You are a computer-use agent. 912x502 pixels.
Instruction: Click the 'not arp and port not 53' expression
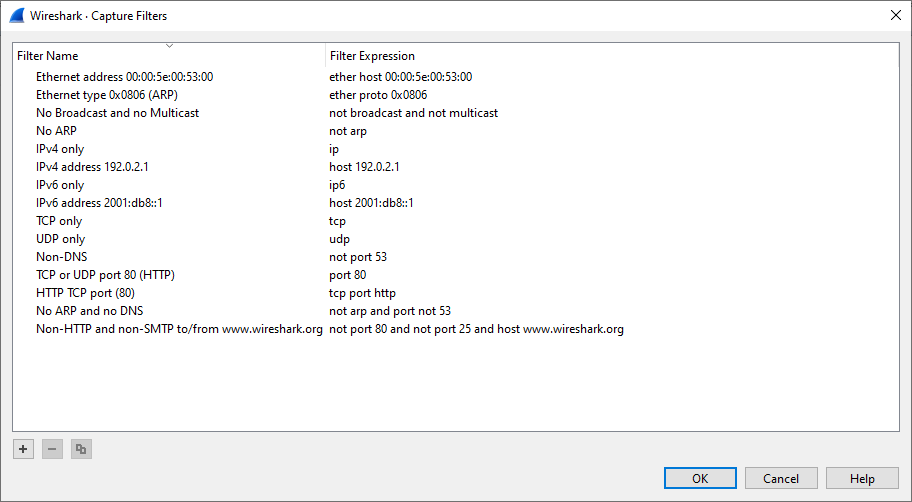click(390, 311)
